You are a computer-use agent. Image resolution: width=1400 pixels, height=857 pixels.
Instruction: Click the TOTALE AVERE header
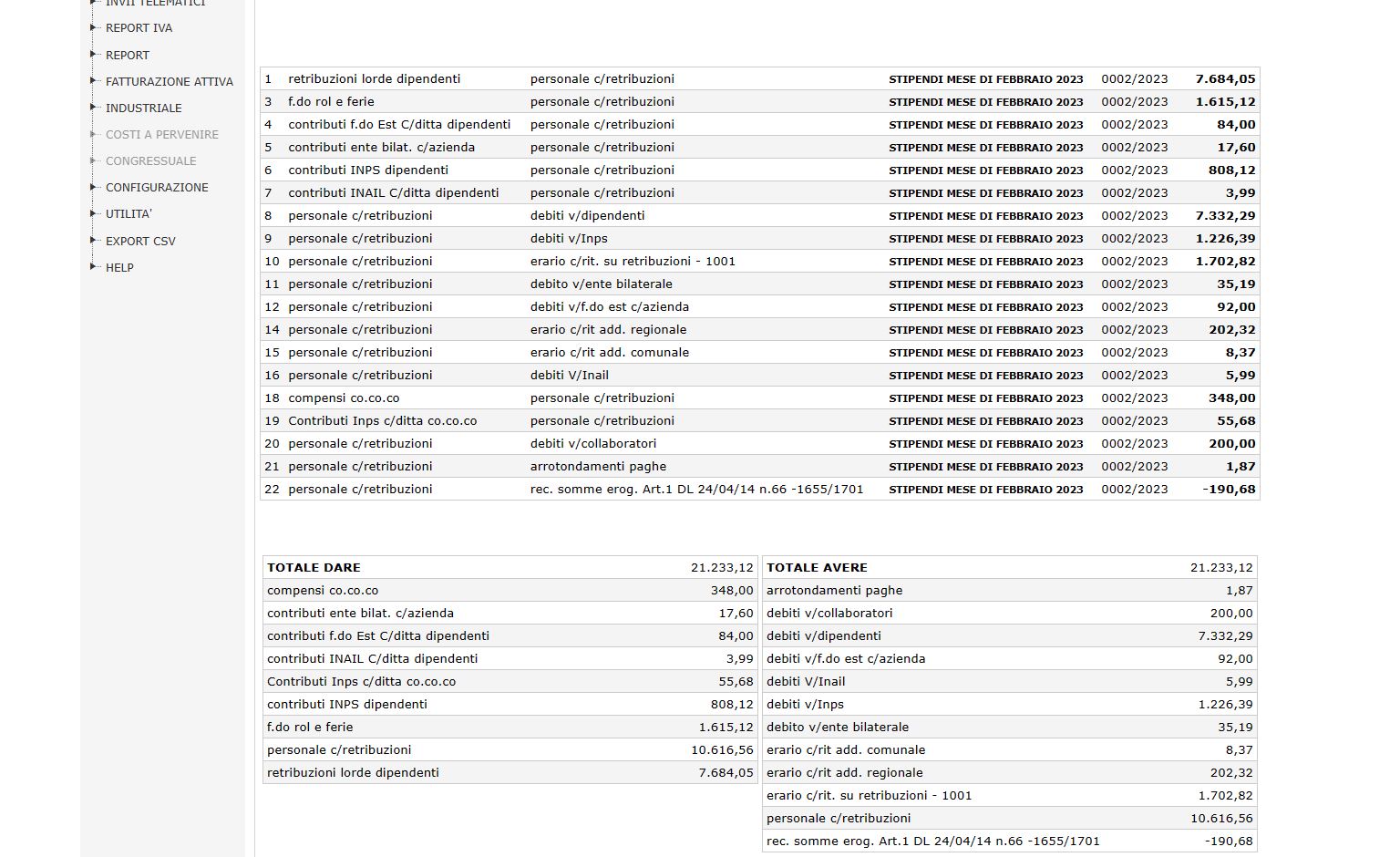point(817,567)
